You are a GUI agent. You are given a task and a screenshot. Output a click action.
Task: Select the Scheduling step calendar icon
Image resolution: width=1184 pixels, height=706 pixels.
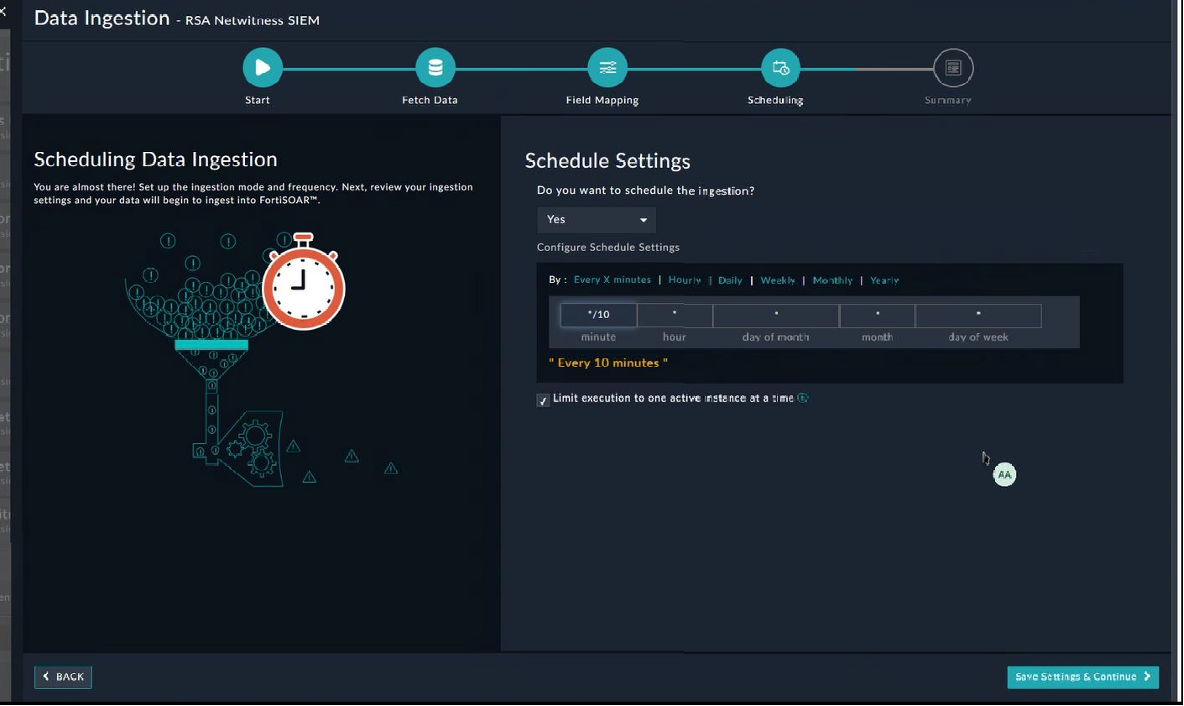(780, 68)
